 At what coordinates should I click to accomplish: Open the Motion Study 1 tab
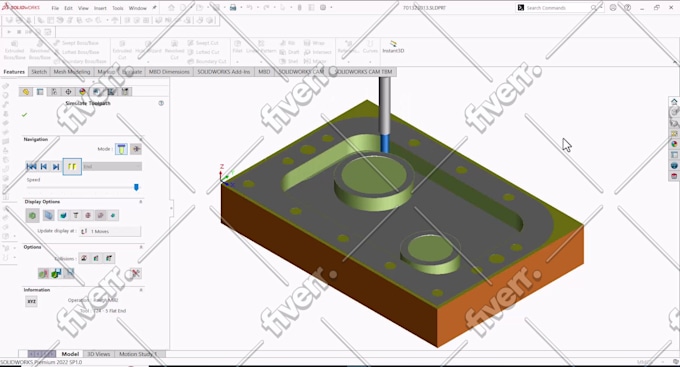coord(138,354)
